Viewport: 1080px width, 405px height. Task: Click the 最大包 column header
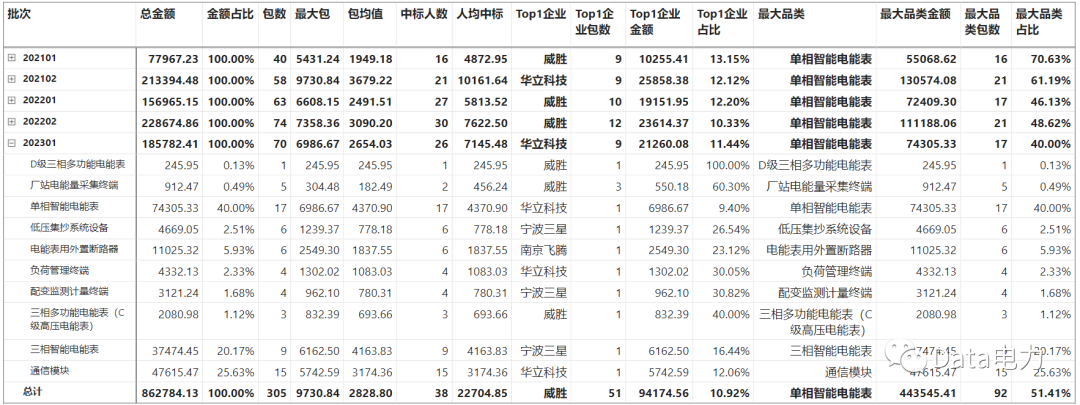click(311, 14)
